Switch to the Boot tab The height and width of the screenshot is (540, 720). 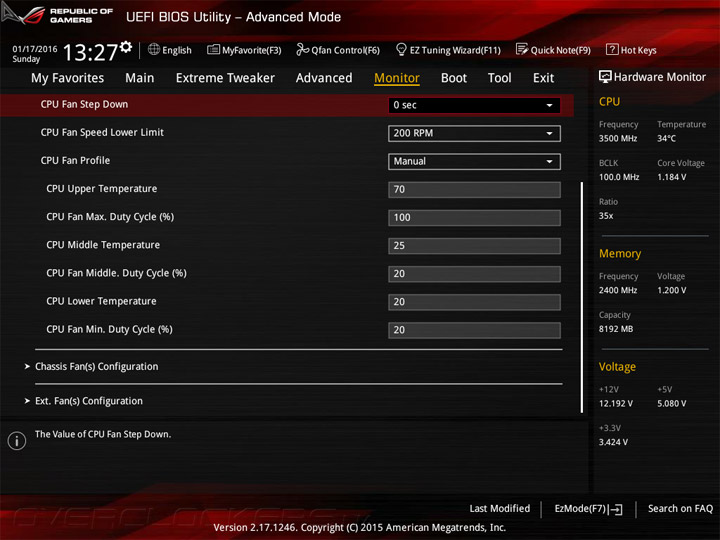454,78
